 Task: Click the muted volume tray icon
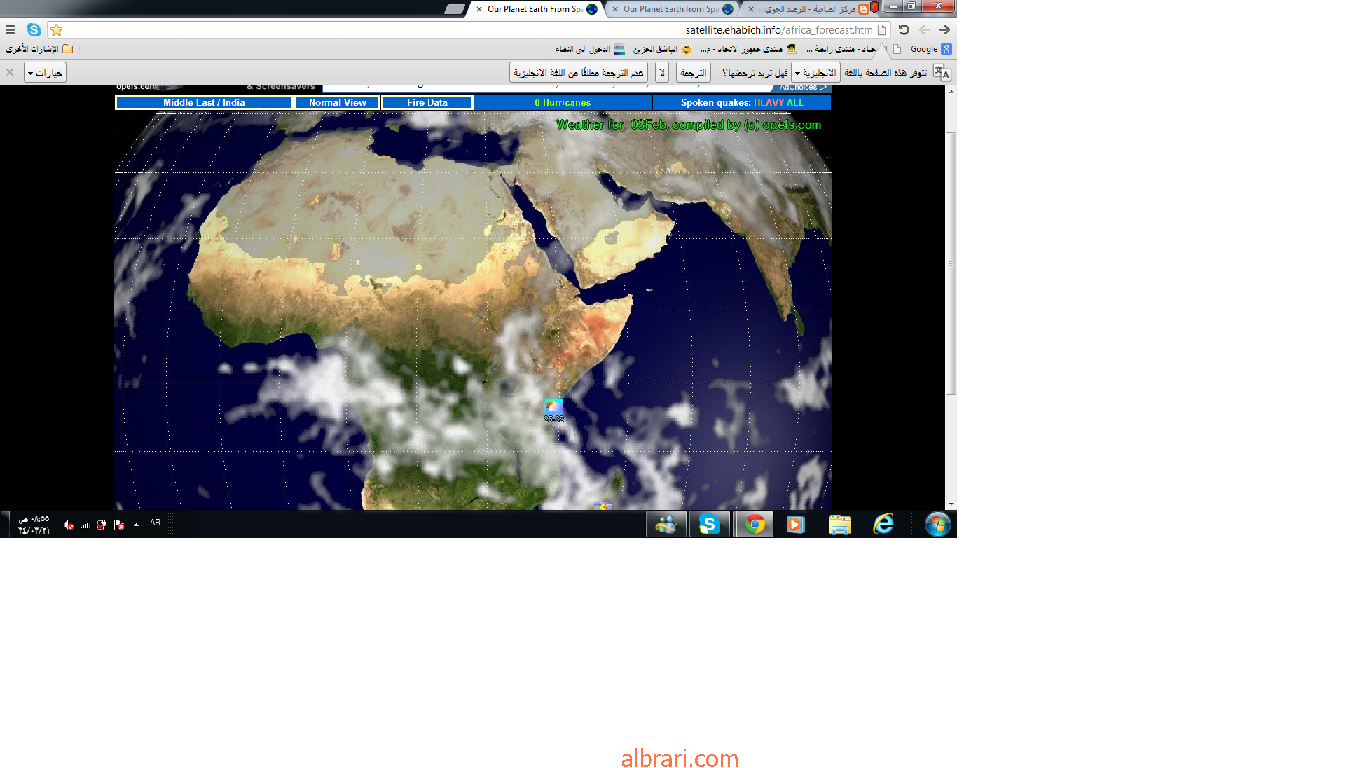tap(68, 524)
